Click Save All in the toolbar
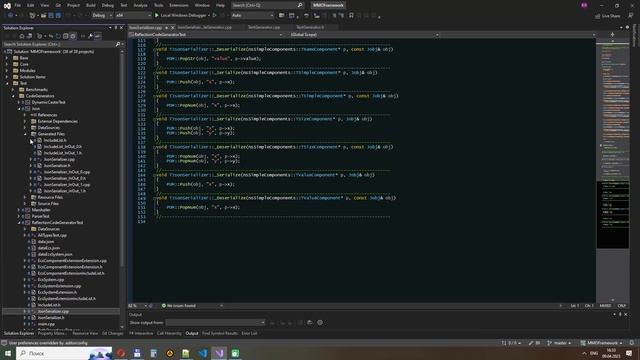This screenshot has height=360, width=640. (58, 16)
